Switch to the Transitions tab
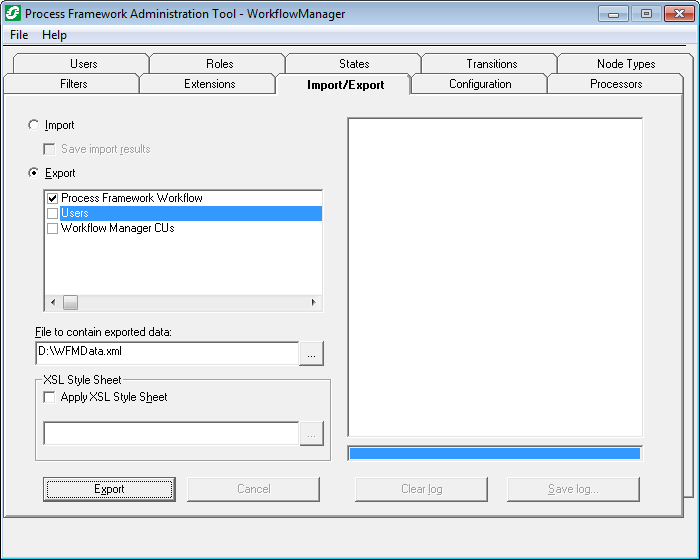 point(491,64)
